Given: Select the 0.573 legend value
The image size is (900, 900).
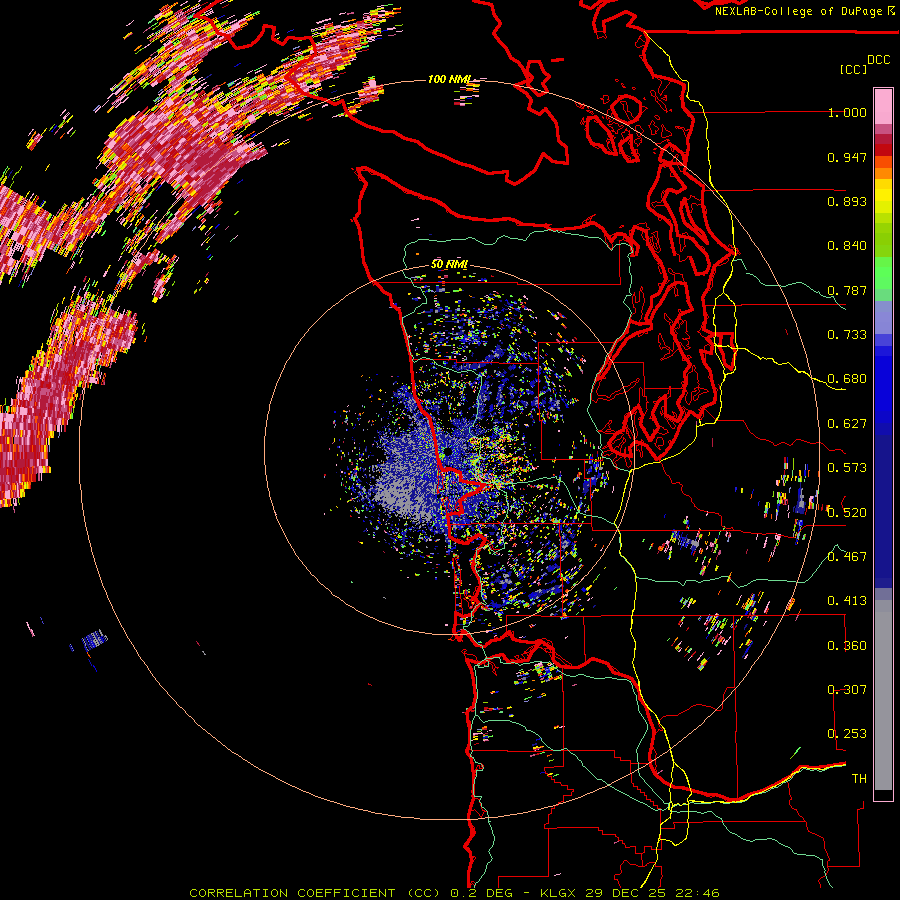Looking at the screenshot, I should pyautogui.click(x=847, y=468).
